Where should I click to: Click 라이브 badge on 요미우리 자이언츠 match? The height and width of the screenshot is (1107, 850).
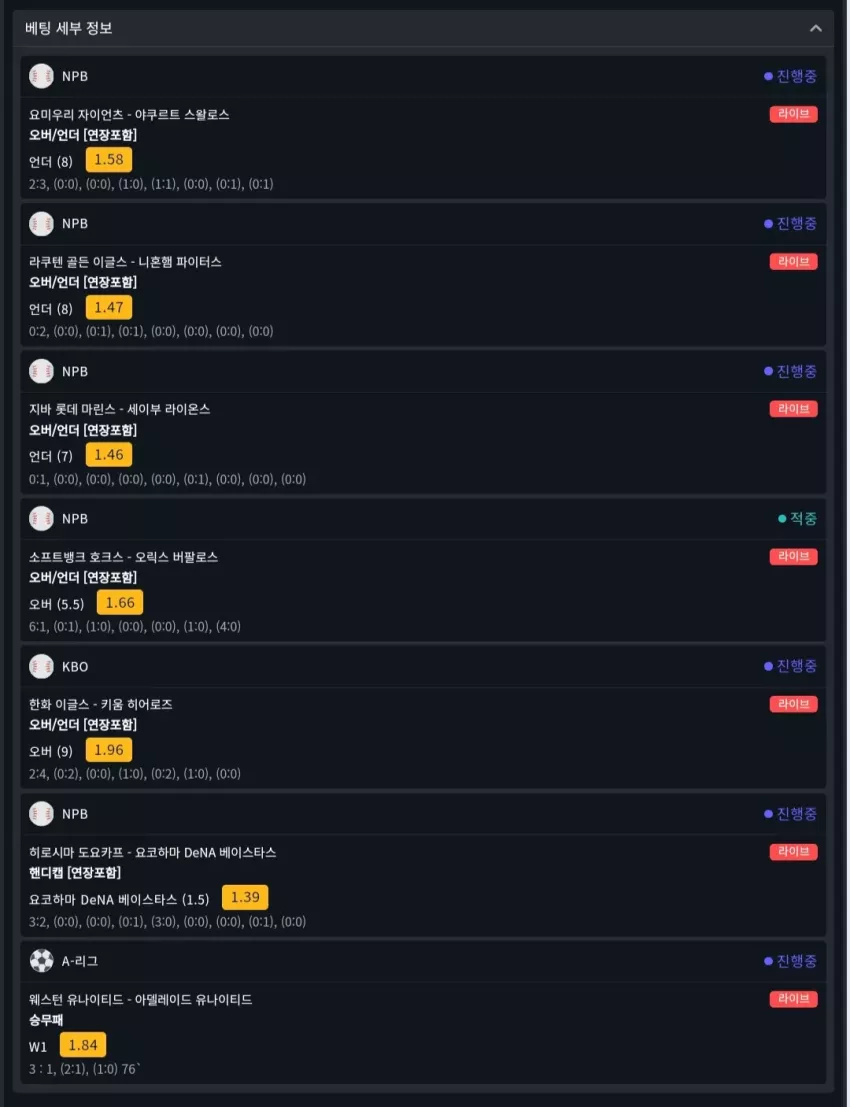click(794, 114)
